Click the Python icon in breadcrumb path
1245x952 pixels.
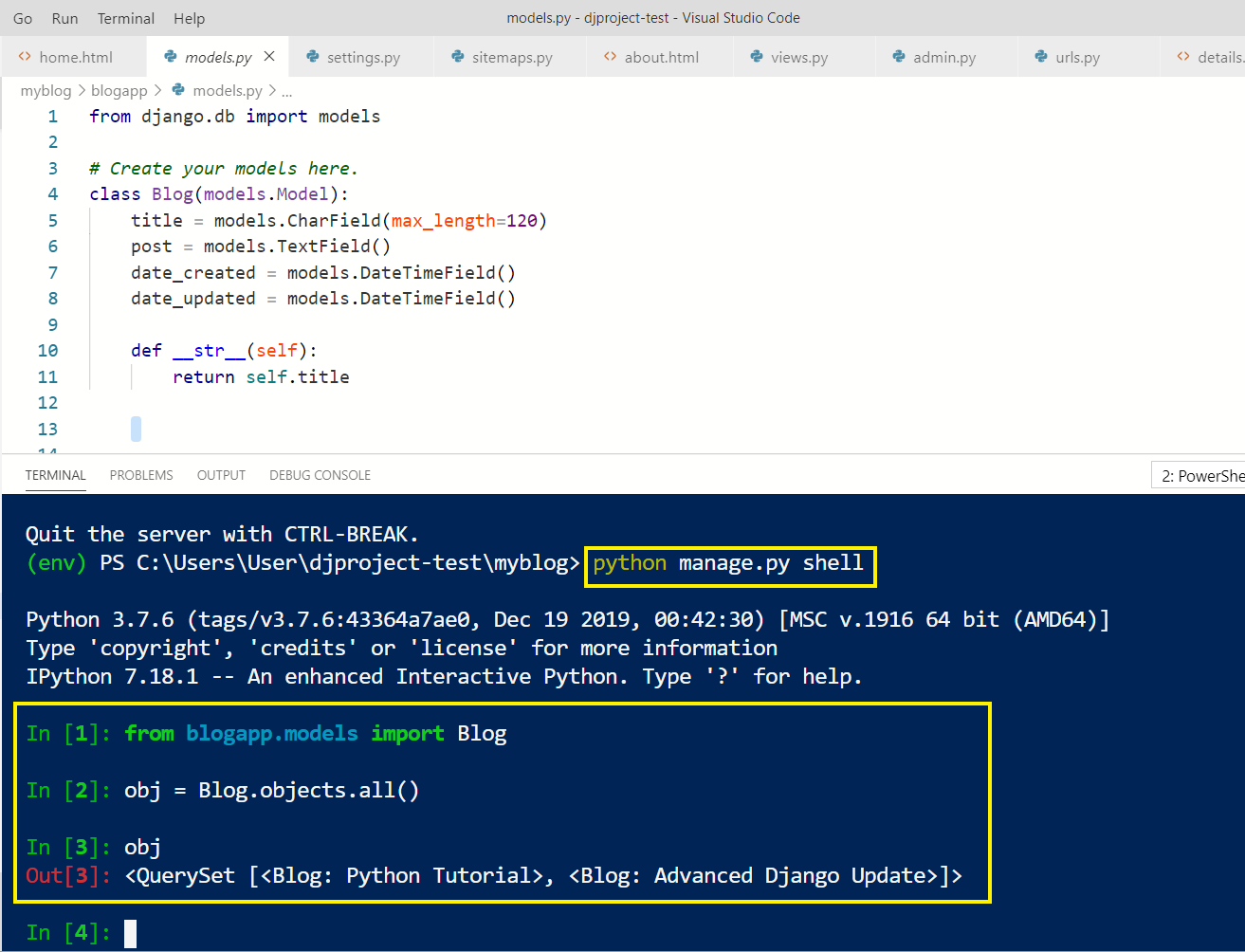[178, 90]
